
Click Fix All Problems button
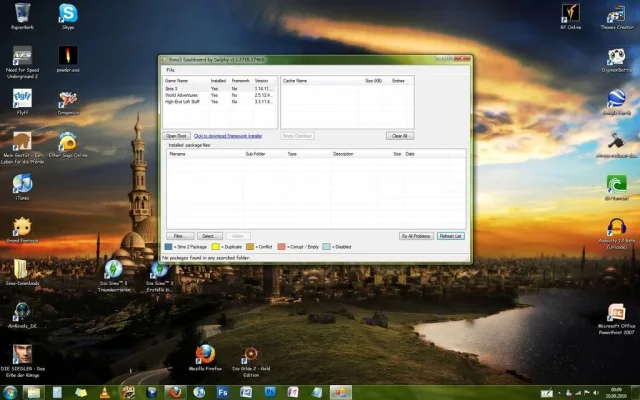(x=416, y=236)
